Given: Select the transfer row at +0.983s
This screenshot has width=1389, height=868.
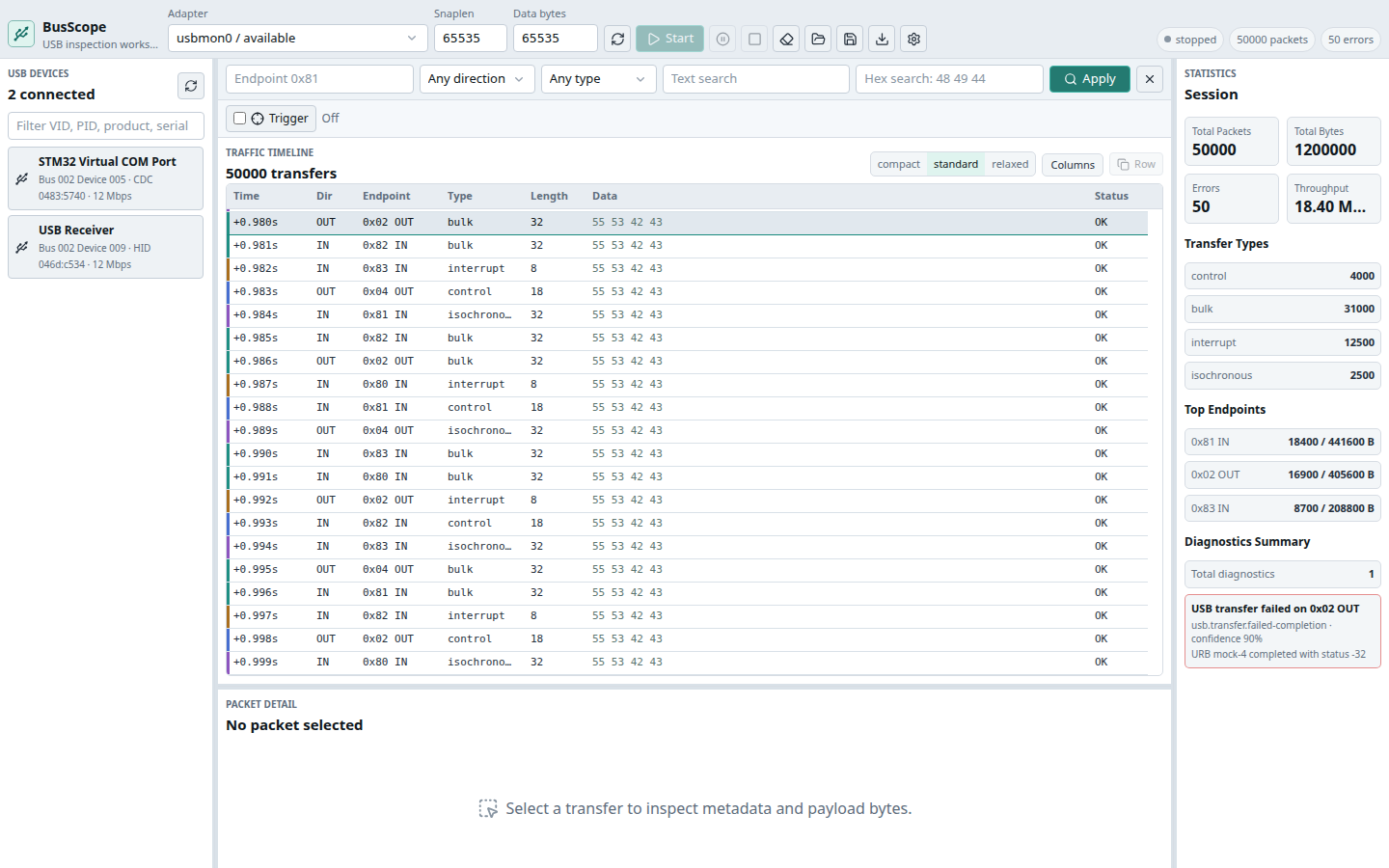Looking at the screenshot, I should (x=688, y=291).
